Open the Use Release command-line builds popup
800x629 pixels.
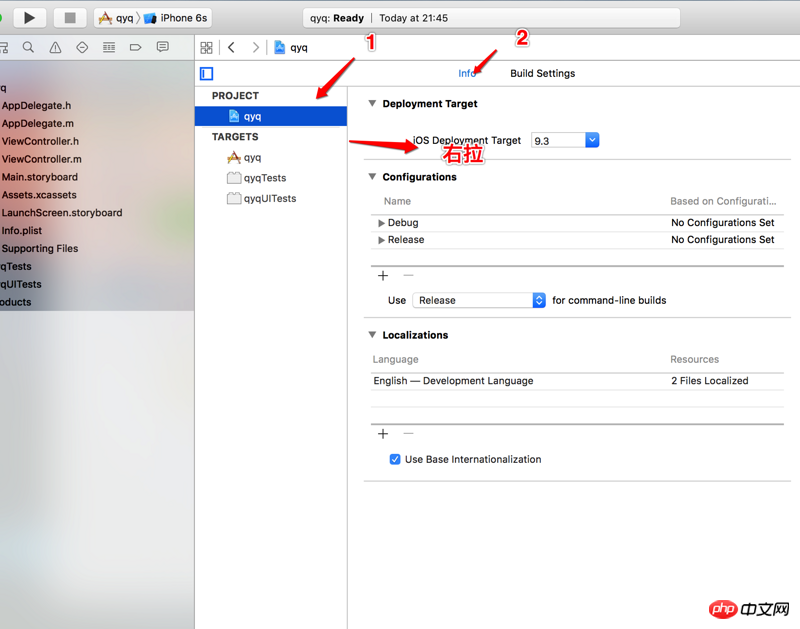[x=479, y=300]
